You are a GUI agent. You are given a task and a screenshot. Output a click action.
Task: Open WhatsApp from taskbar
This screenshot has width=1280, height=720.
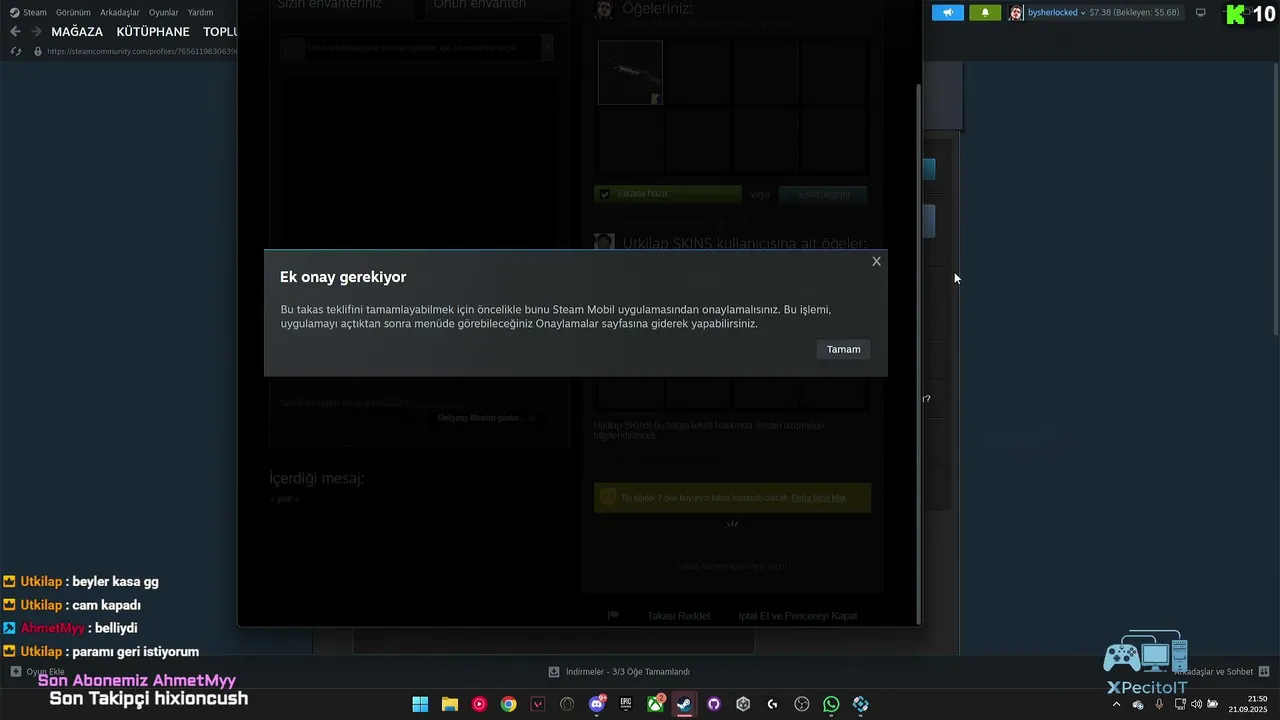pos(831,704)
